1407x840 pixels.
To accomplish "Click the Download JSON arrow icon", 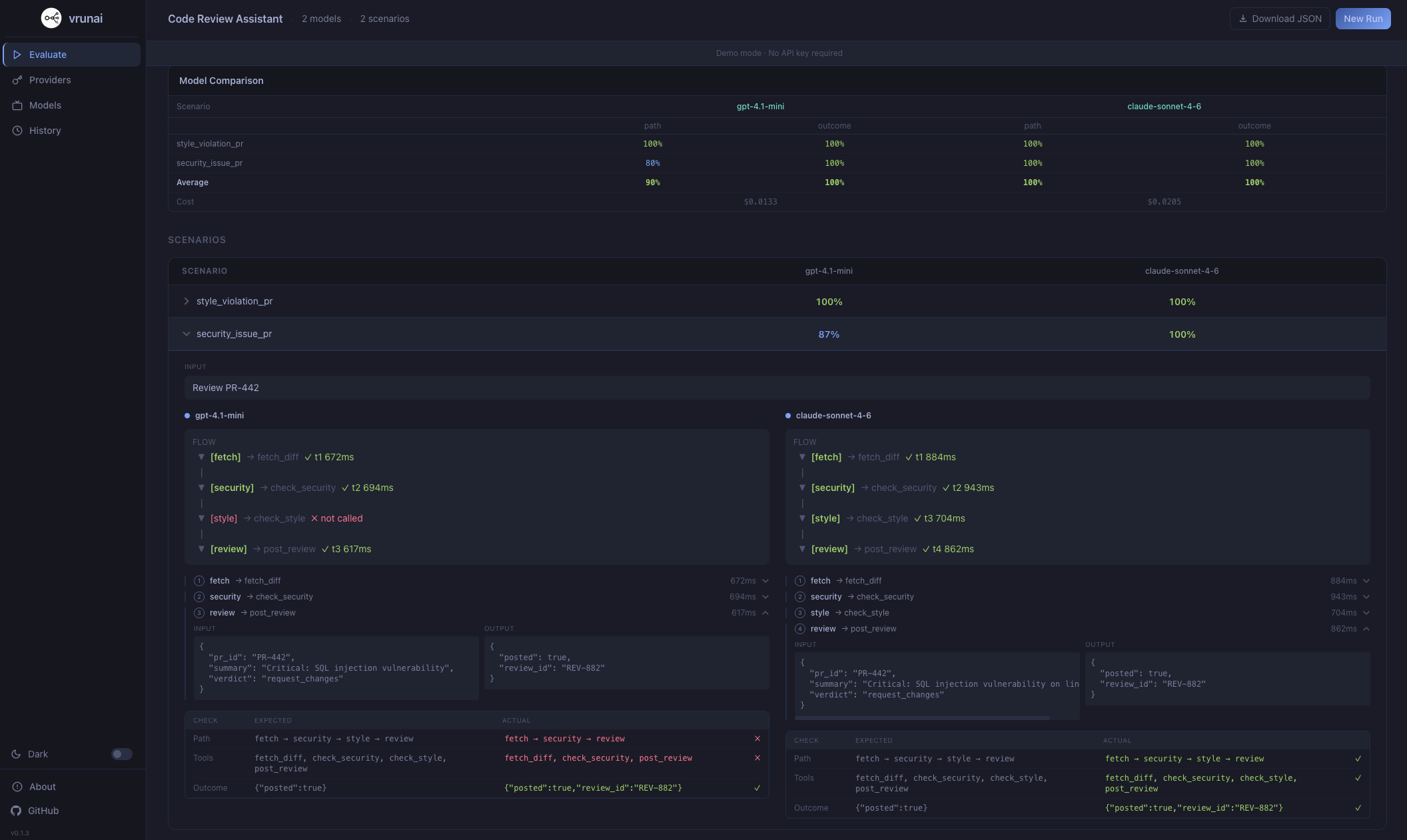I will [1242, 19].
